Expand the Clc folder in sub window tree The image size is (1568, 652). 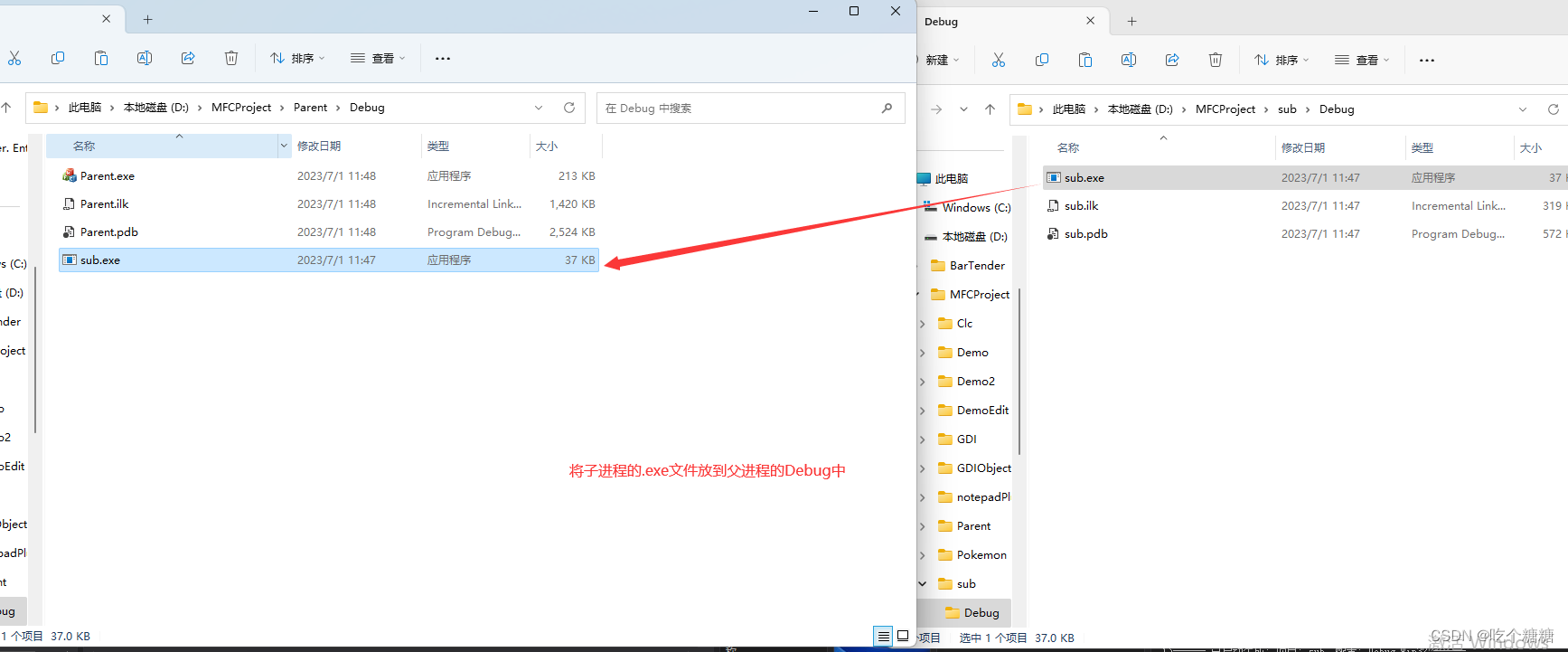[x=923, y=324]
